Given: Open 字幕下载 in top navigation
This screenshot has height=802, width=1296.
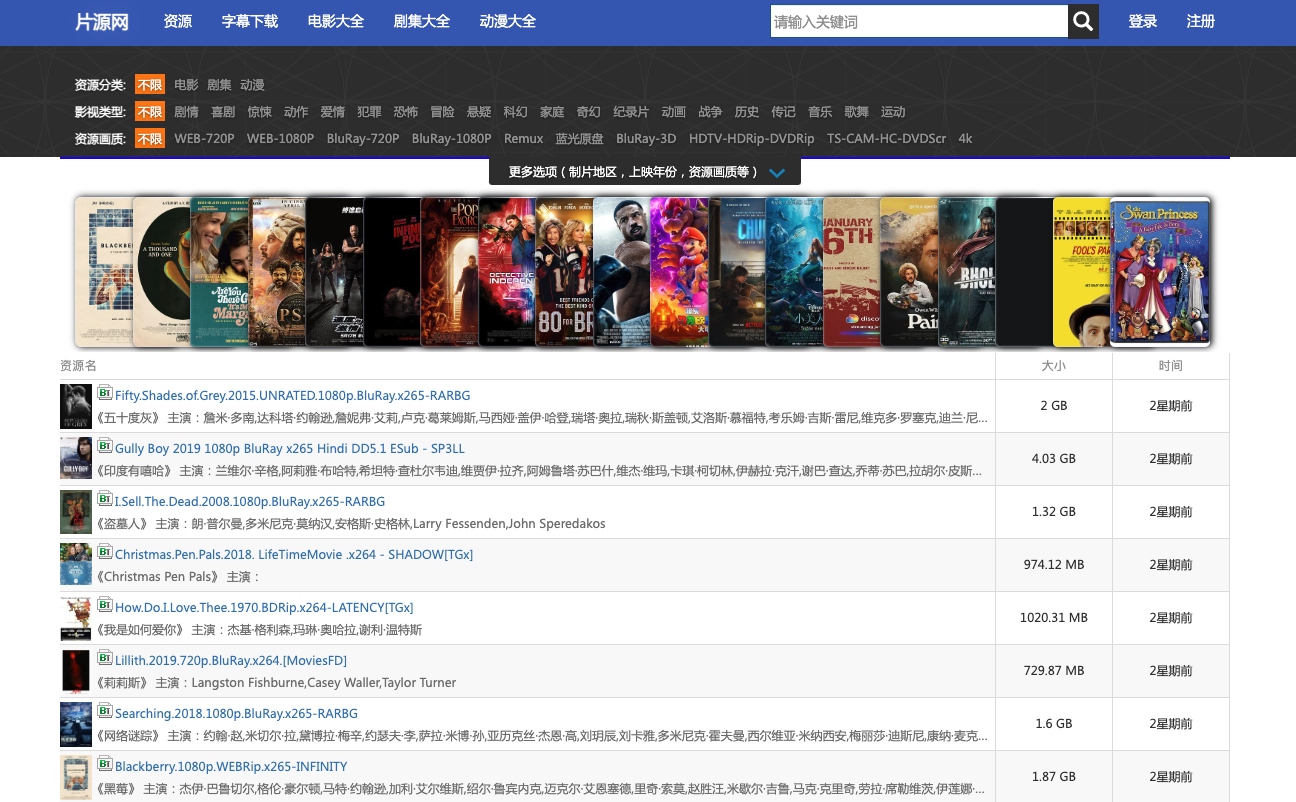Looking at the screenshot, I should [250, 21].
